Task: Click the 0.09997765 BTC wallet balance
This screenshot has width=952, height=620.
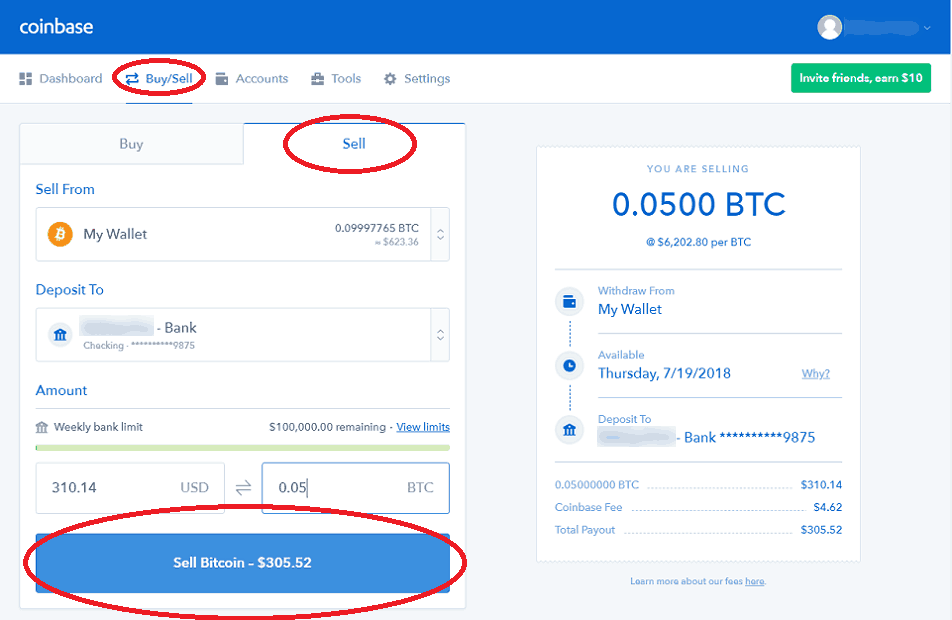Action: (x=376, y=228)
